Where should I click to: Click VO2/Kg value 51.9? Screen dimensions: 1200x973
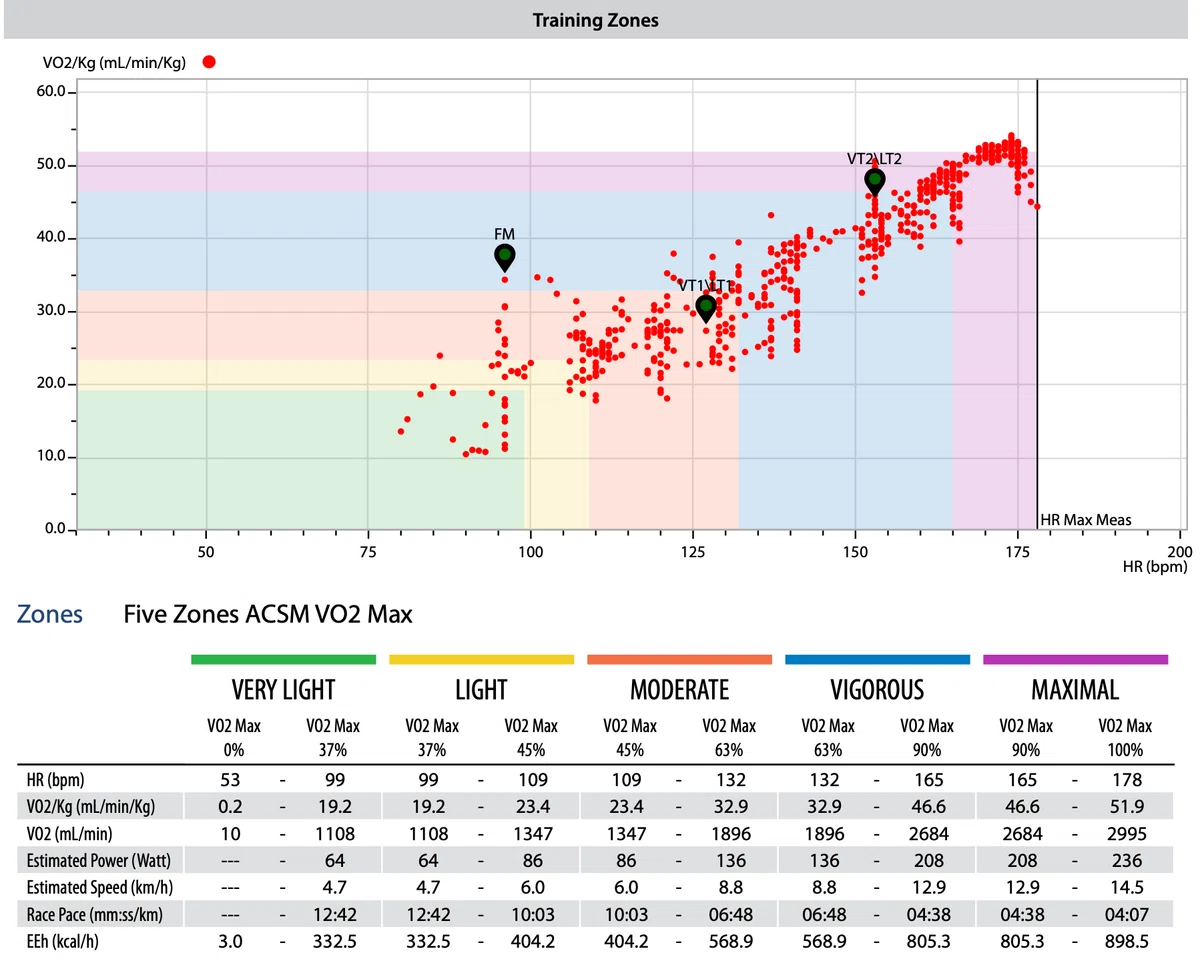tap(1126, 807)
